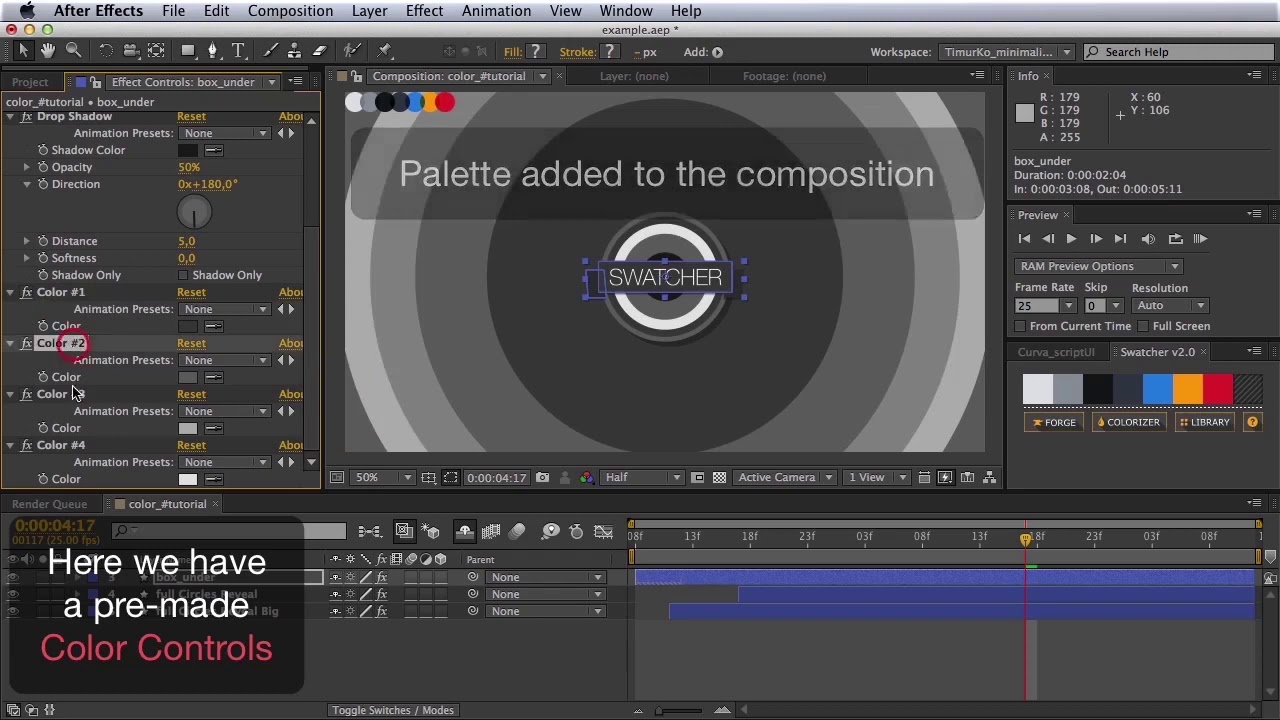
Task: Select the Pan Behind anchor tool
Action: [156, 51]
